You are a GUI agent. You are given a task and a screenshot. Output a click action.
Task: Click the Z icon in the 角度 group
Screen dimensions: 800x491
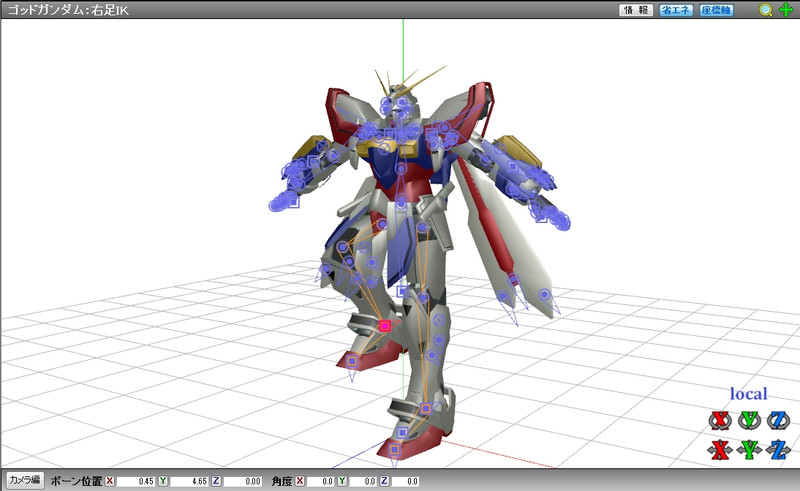384,481
